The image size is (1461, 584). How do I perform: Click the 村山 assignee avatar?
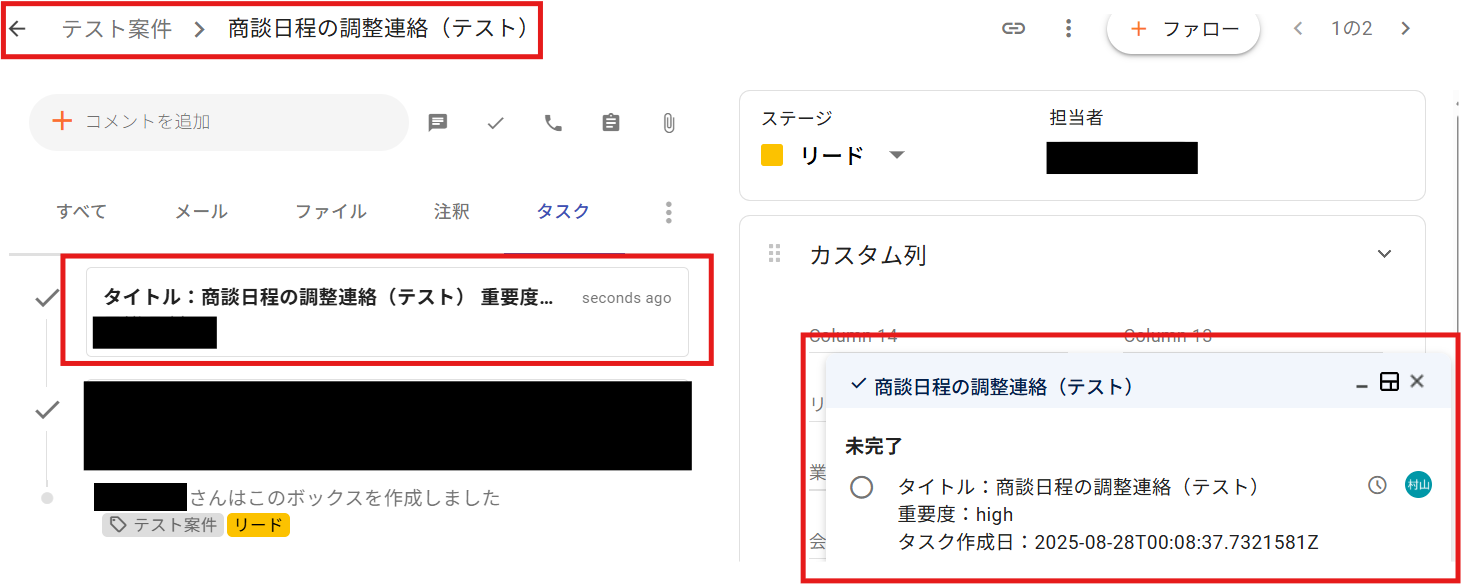1418,485
